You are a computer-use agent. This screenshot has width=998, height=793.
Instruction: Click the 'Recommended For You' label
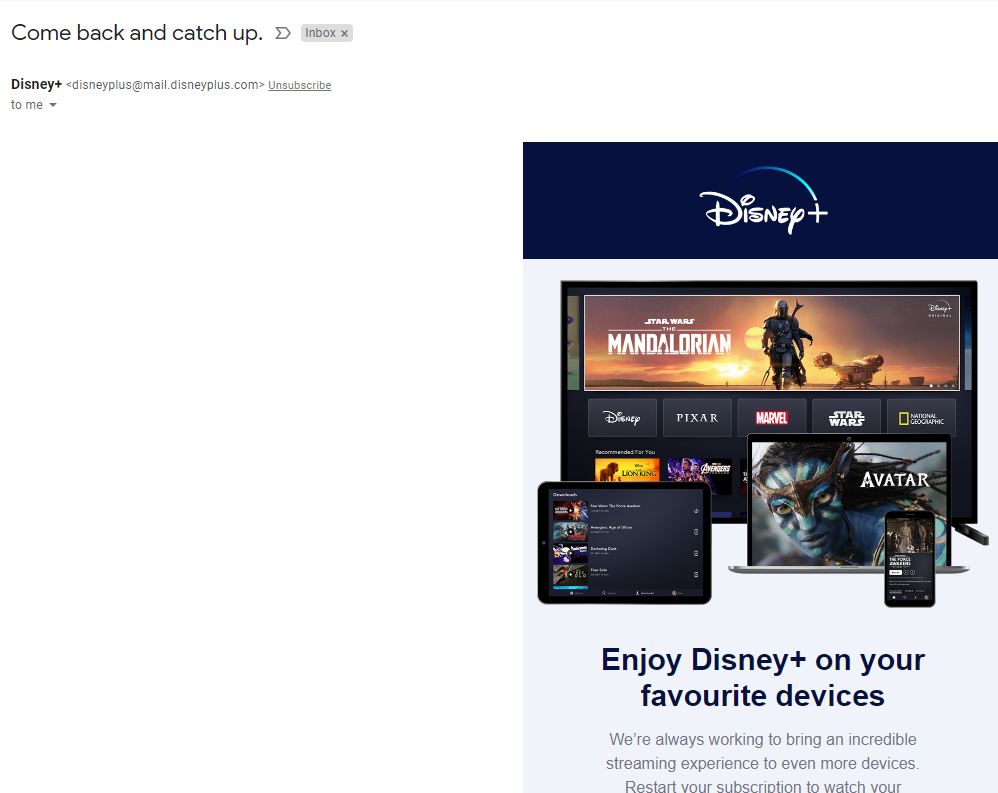coord(625,452)
